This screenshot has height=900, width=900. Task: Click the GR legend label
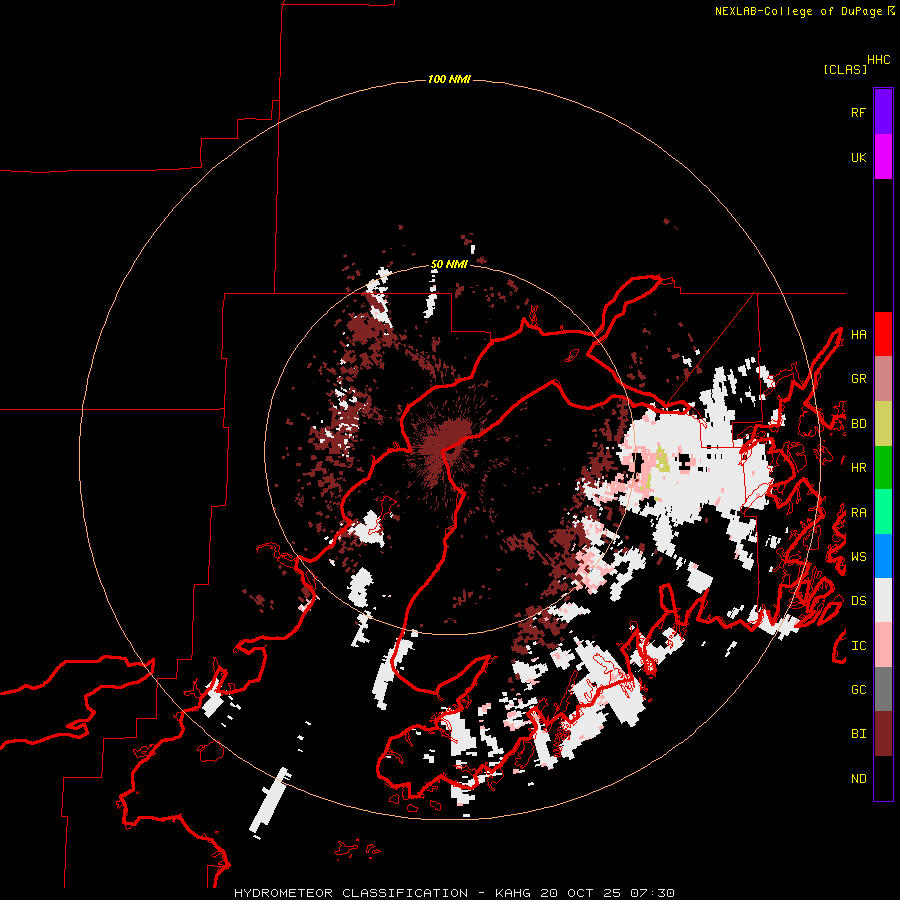click(x=858, y=379)
